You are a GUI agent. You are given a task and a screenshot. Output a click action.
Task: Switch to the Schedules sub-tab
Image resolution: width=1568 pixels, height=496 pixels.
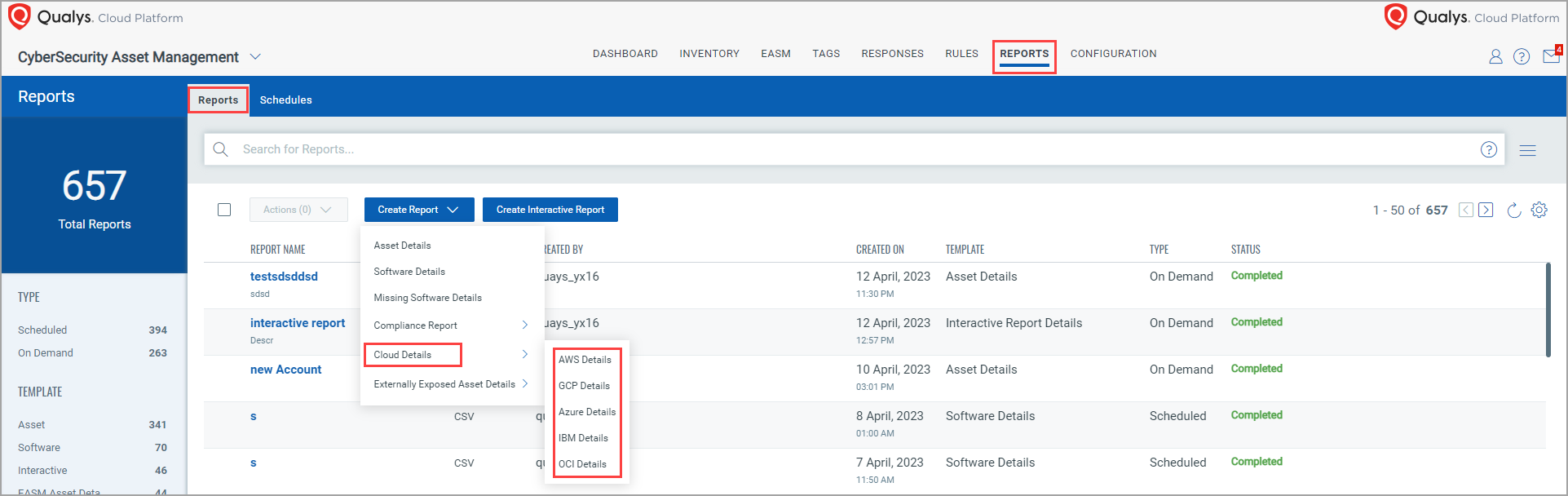[285, 100]
